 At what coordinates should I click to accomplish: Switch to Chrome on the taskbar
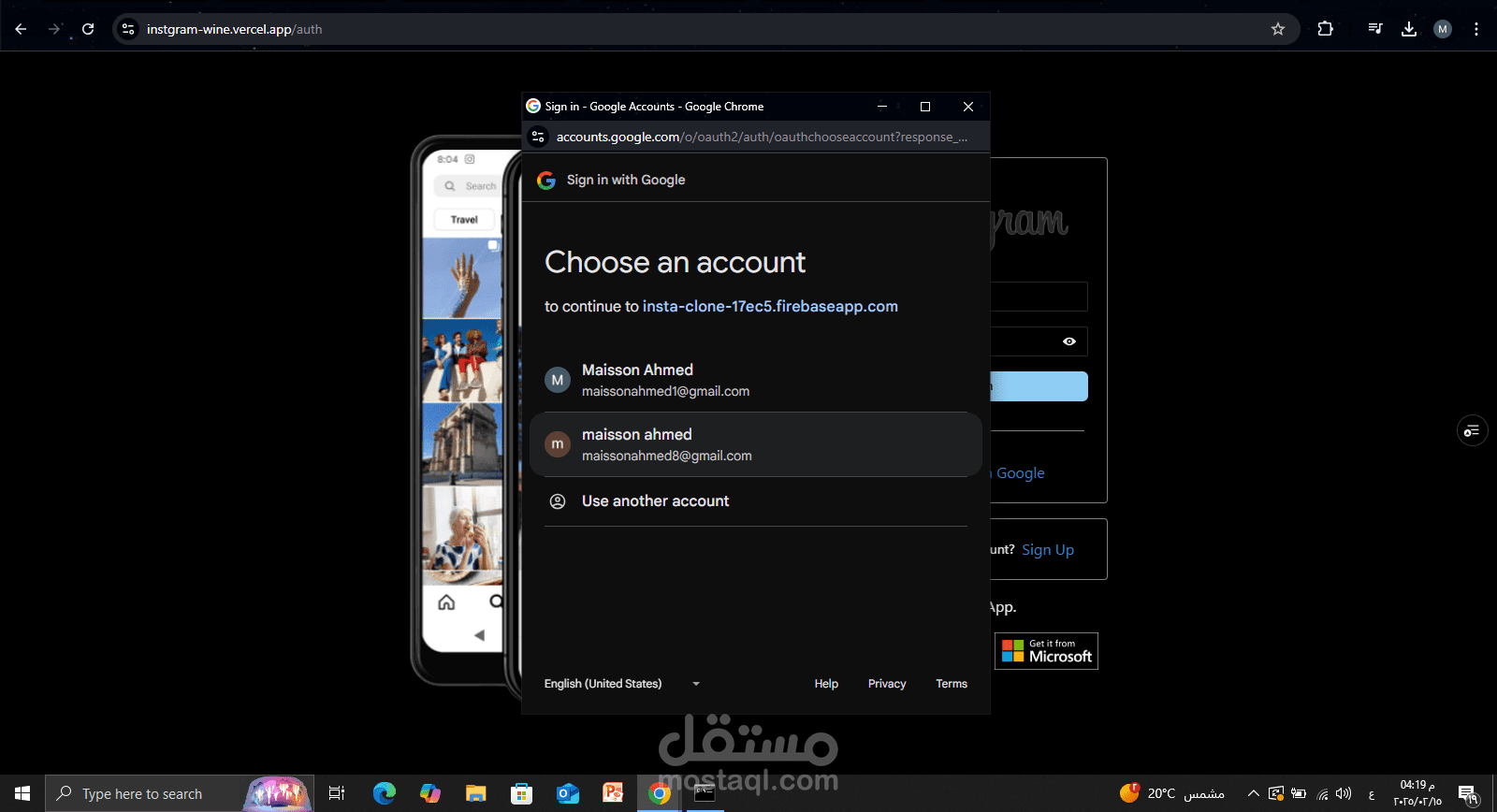(660, 793)
